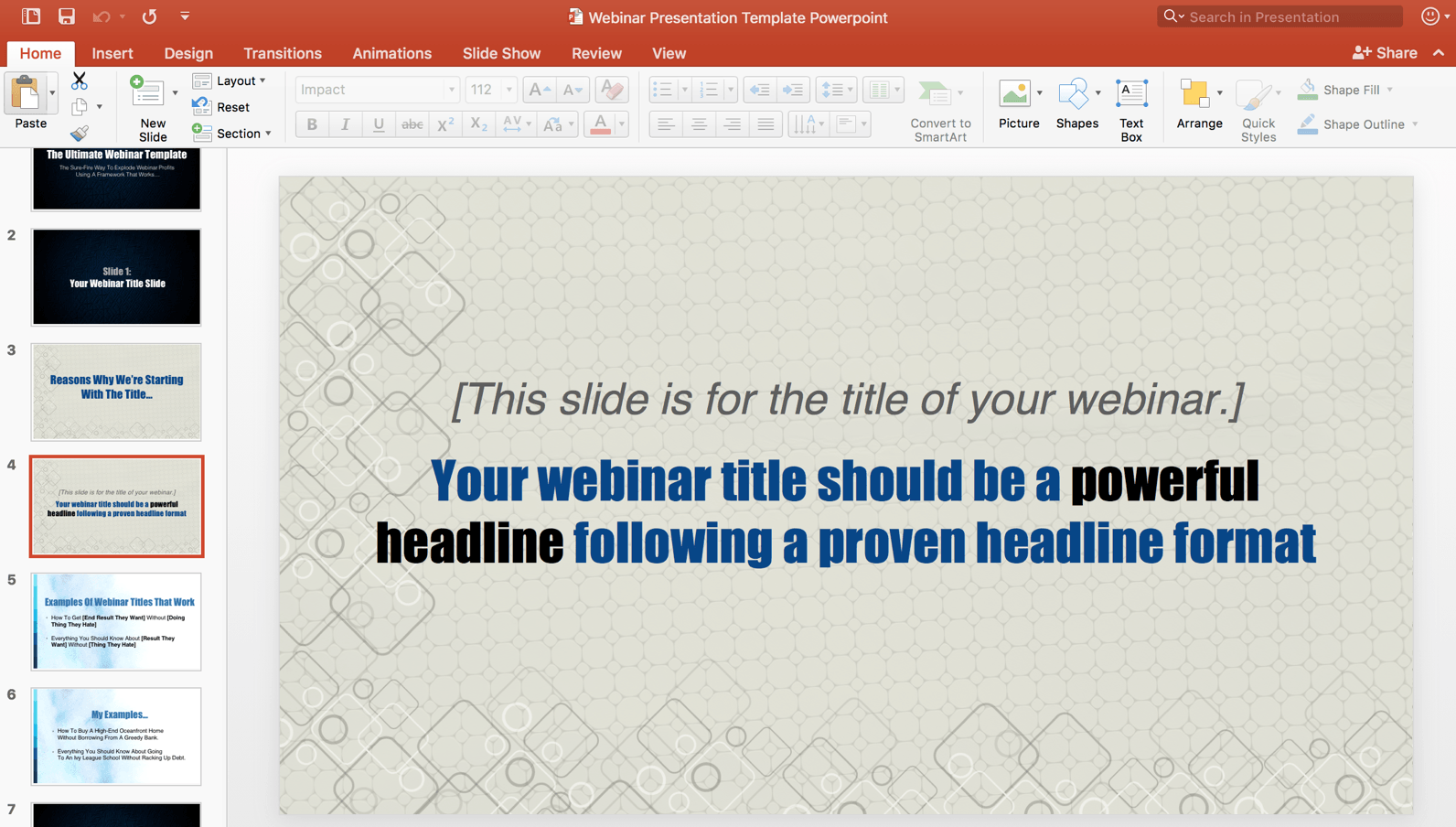Open the font name Impact combo box
Image resolution: width=1456 pixels, height=827 pixels.
coord(376,90)
